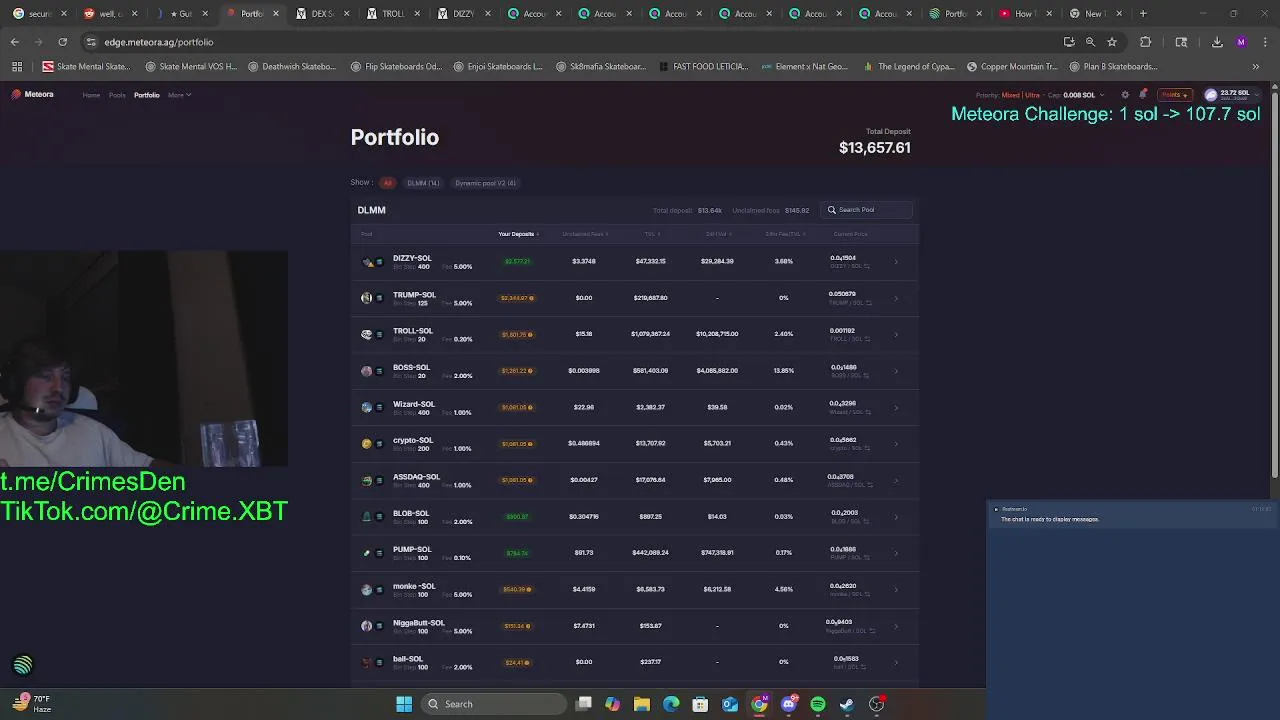Click the TROLL-SOL token pair icon
Viewport: 1280px width, 720px height.
coord(372,334)
